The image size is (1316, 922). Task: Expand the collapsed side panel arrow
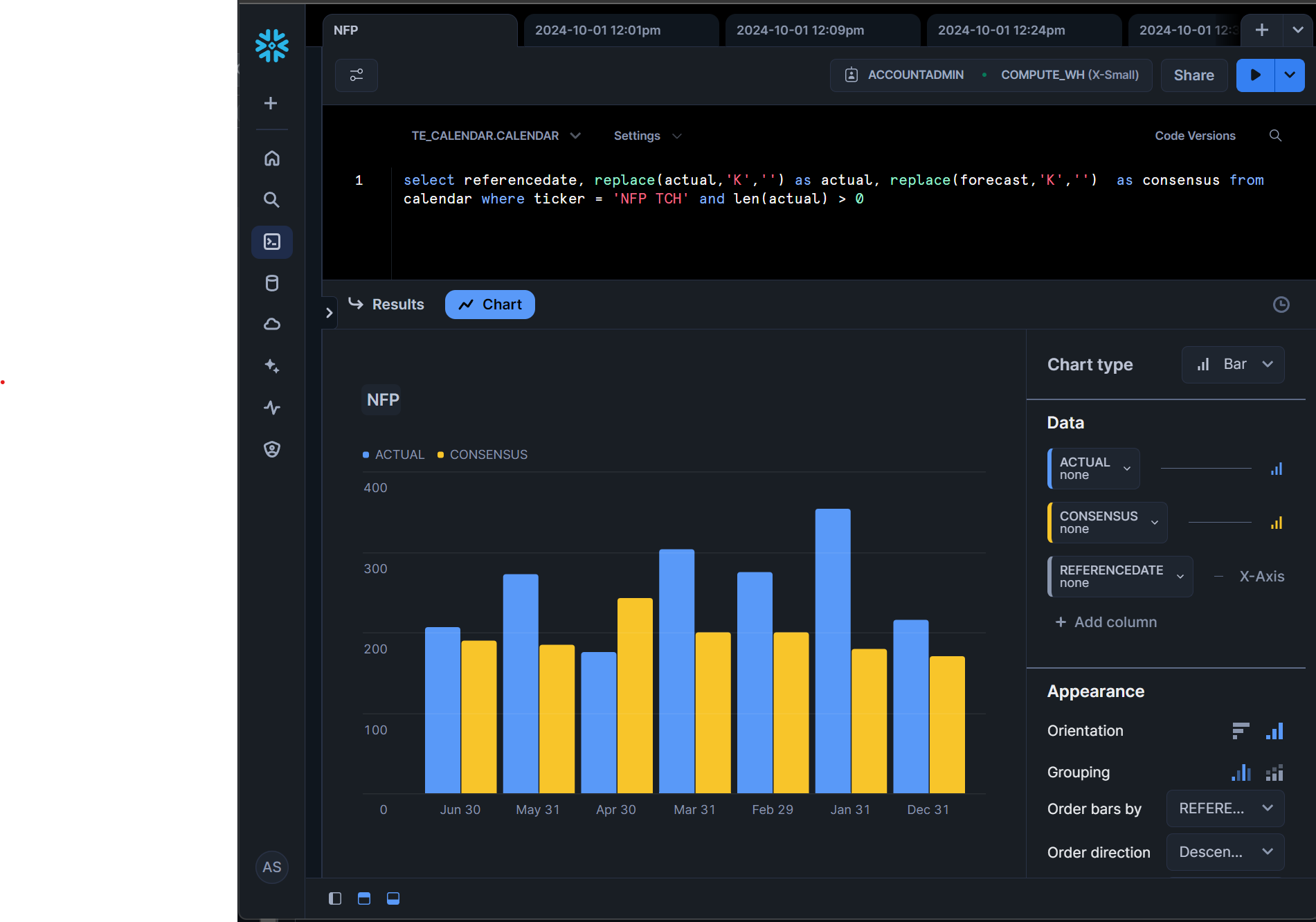(x=329, y=313)
